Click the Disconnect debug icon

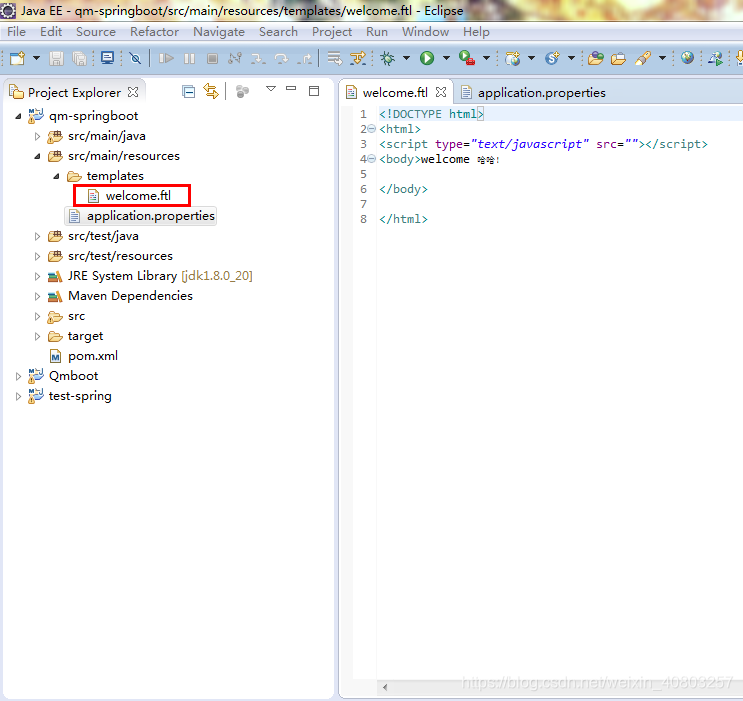(235, 58)
